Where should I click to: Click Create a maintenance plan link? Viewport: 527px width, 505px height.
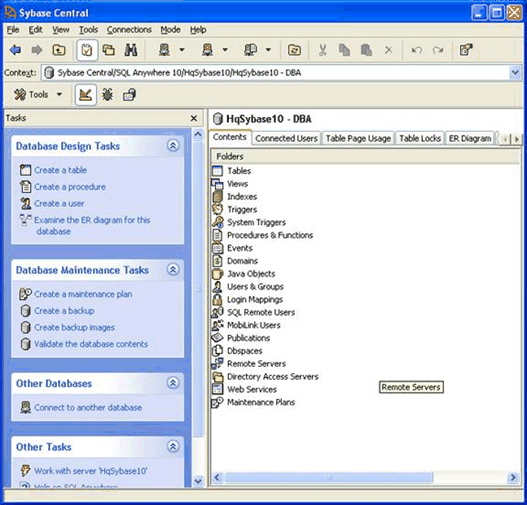point(83,294)
